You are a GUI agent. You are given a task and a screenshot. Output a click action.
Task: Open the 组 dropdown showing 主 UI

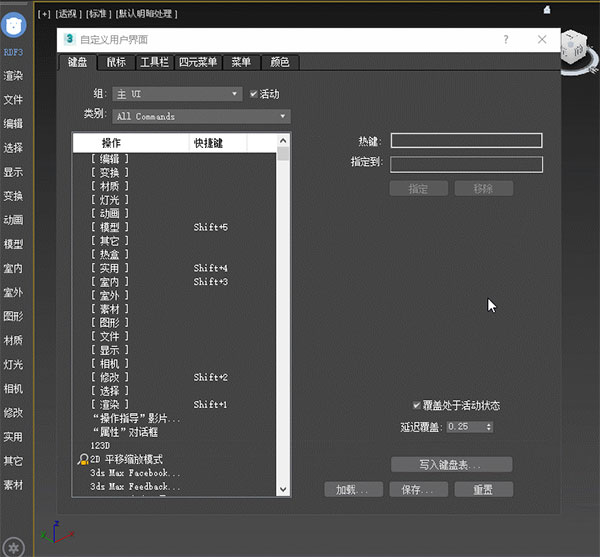(x=178, y=94)
